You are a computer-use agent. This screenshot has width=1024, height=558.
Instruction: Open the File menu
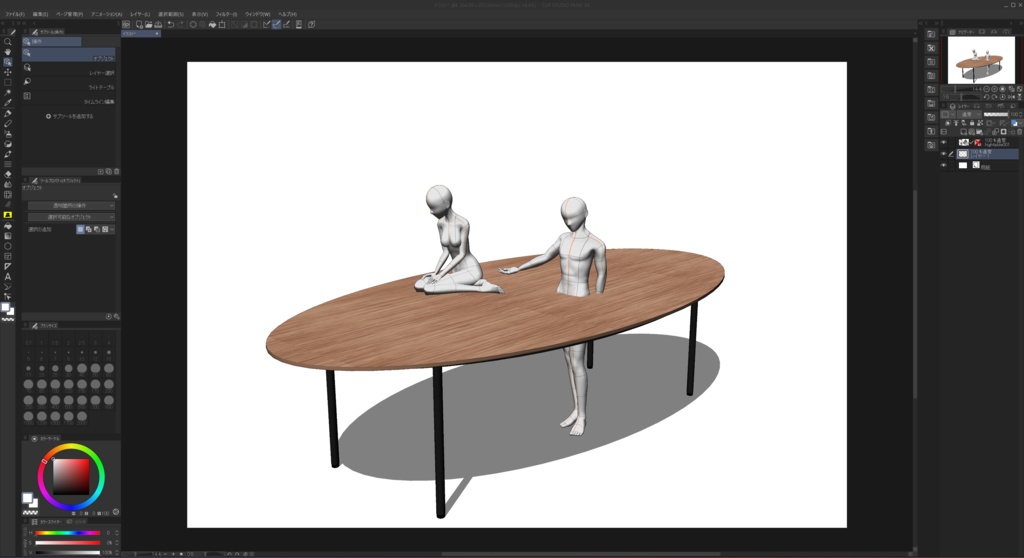(x=15, y=14)
